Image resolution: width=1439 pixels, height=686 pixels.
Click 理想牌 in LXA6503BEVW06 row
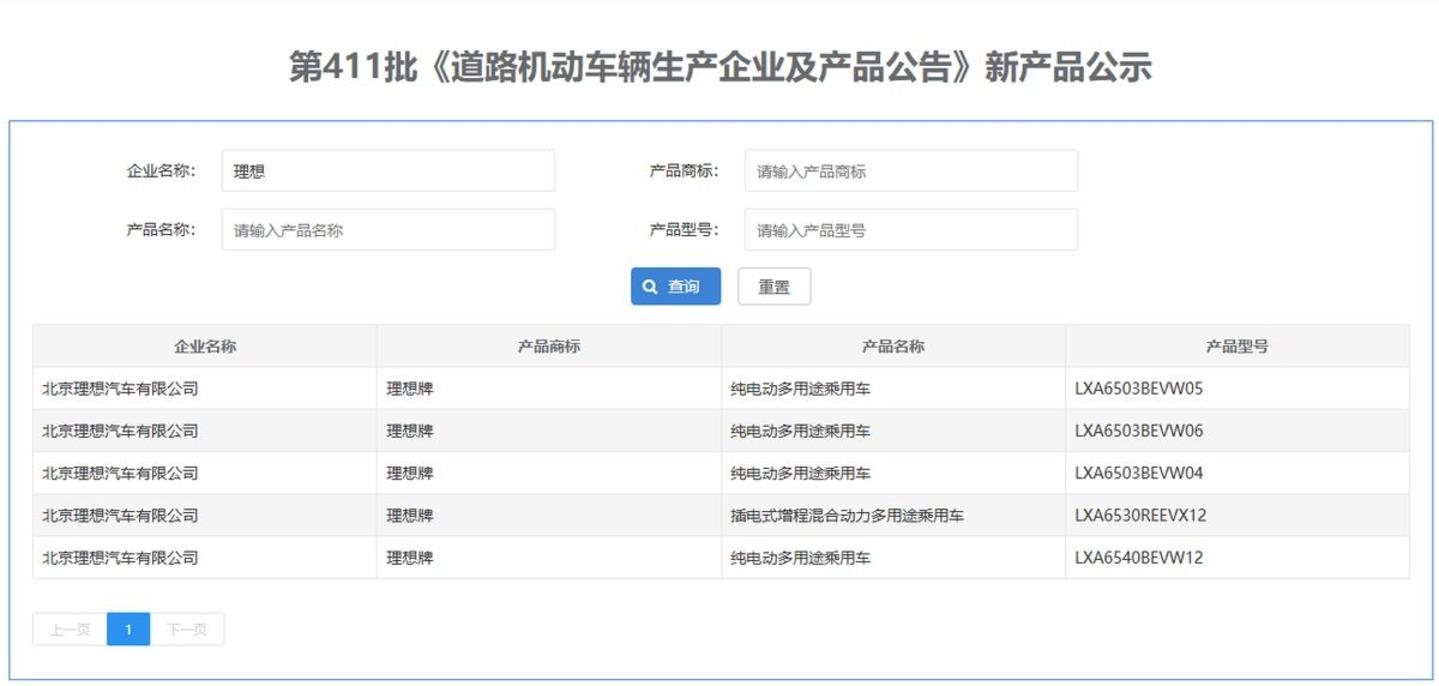(x=410, y=431)
